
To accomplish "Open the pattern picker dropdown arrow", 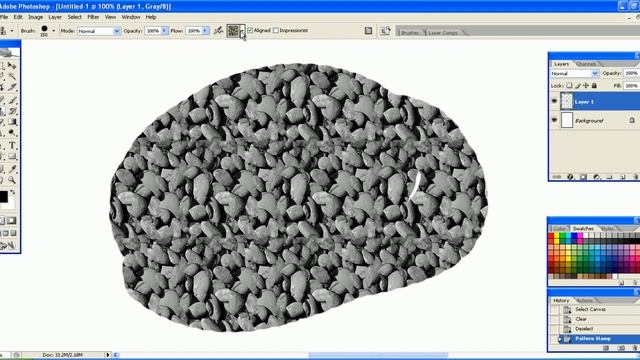I will tap(242, 31).
